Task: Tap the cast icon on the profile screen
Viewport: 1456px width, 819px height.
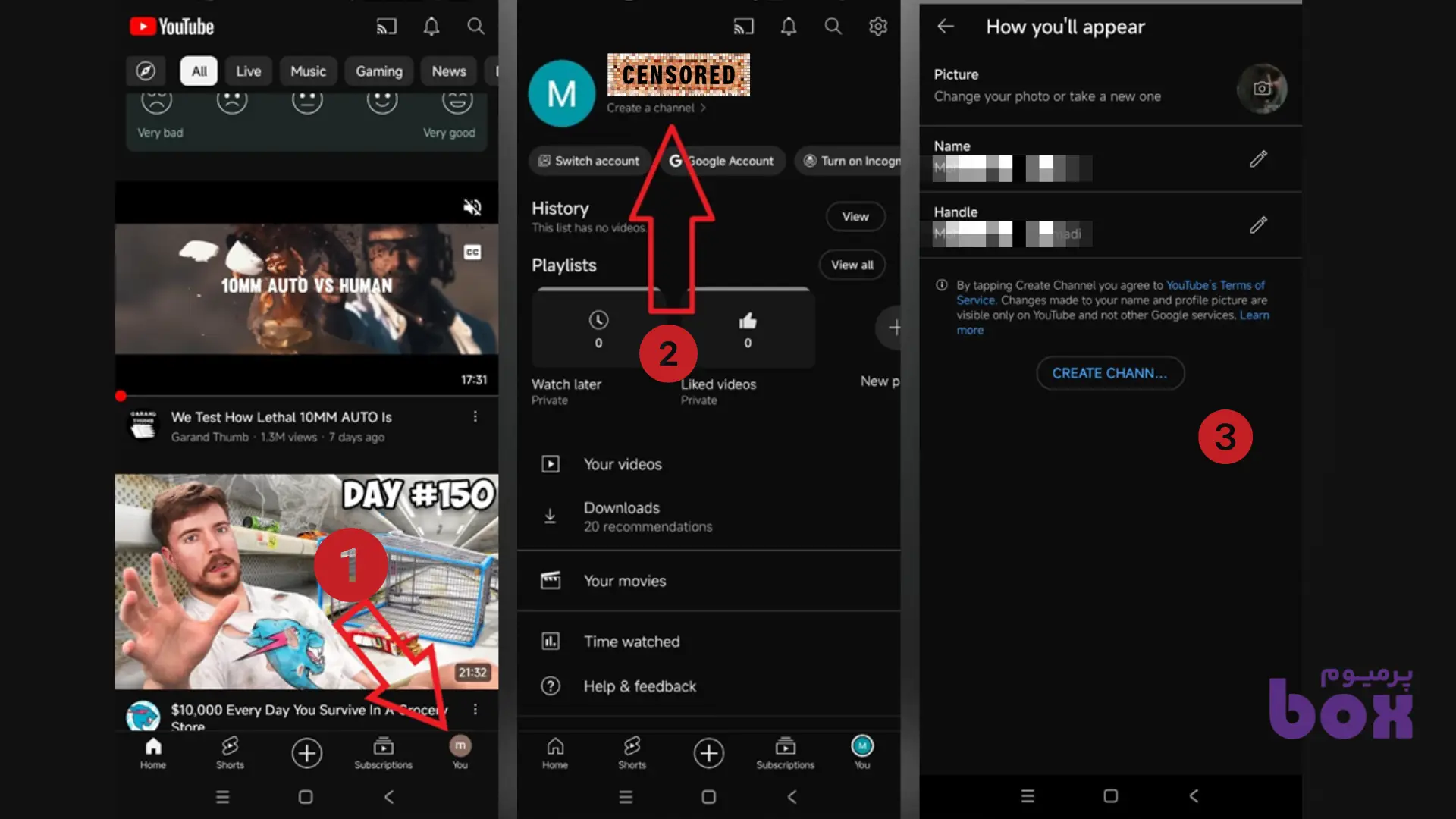Action: 744,27
